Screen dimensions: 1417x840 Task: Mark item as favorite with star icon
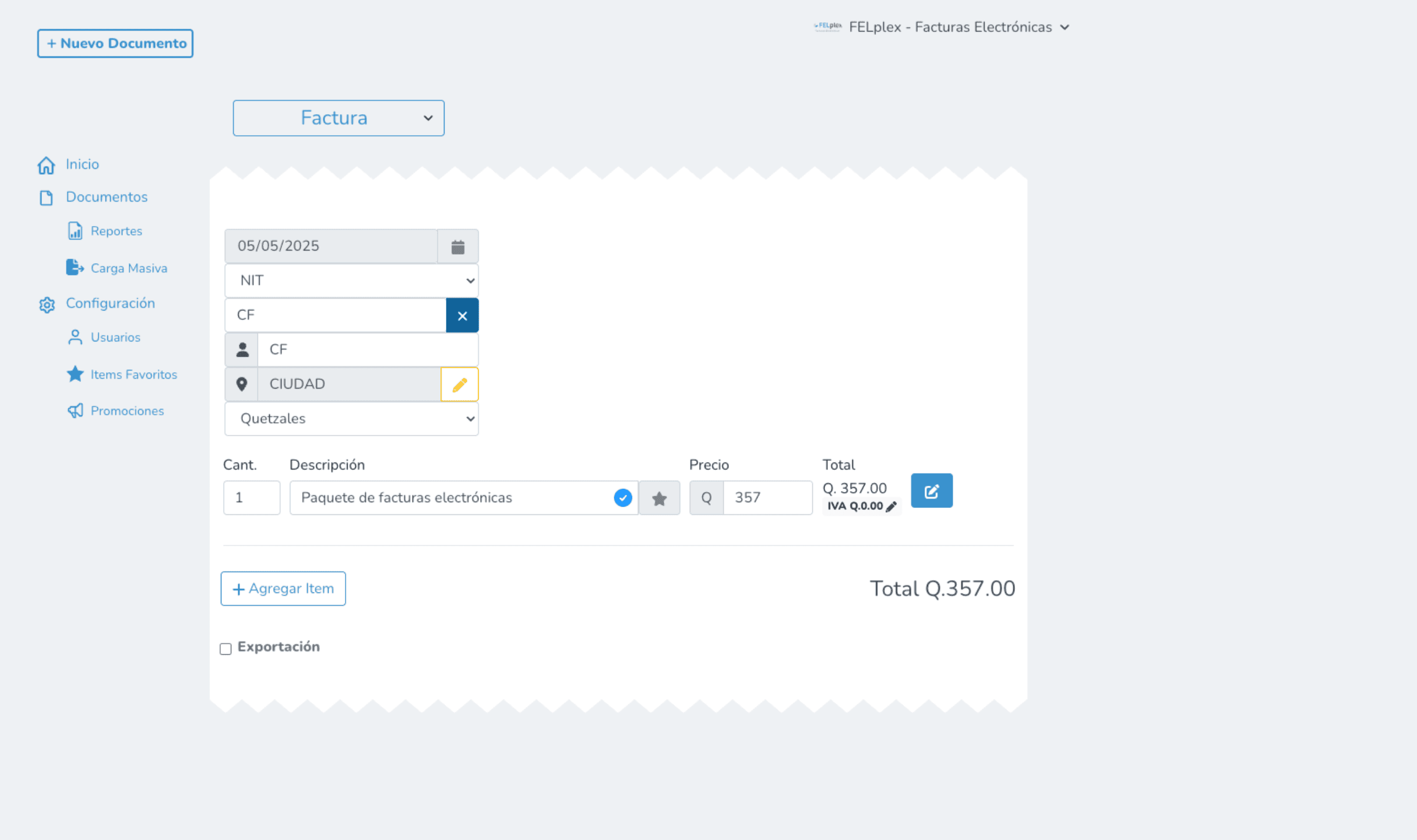coord(659,498)
